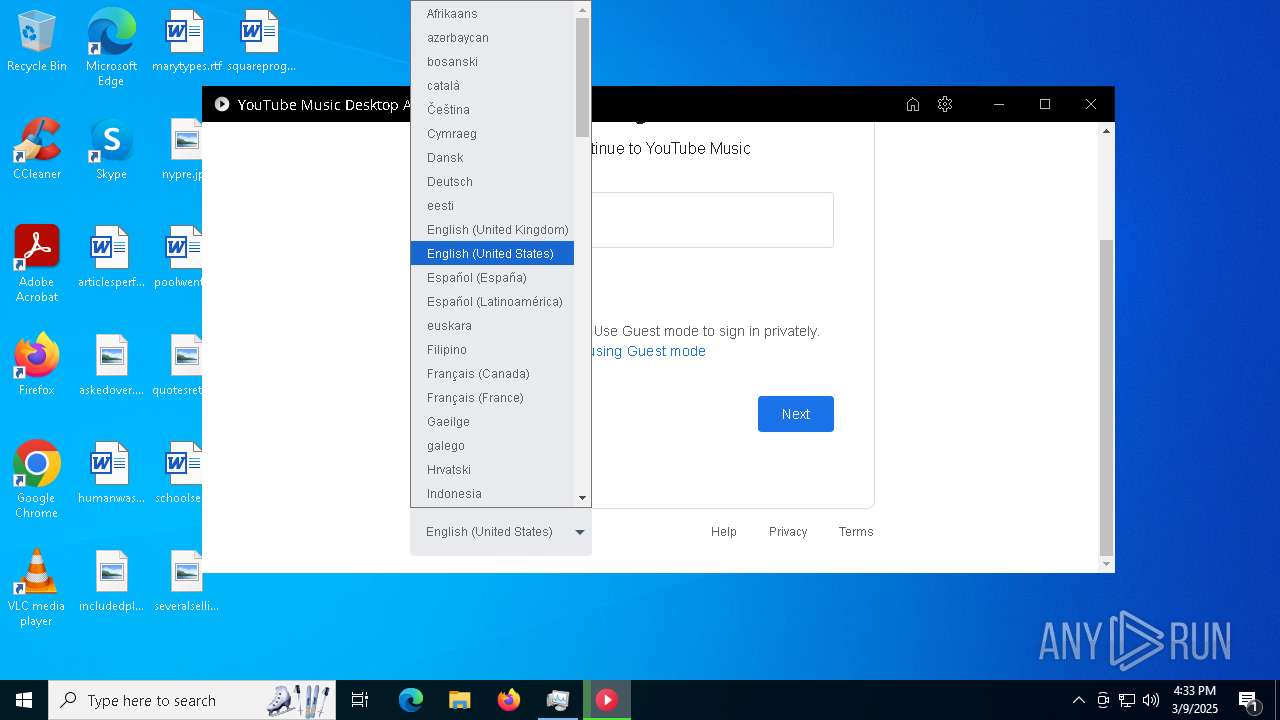Select euskara language option
This screenshot has height=720, width=1280.
coord(492,326)
